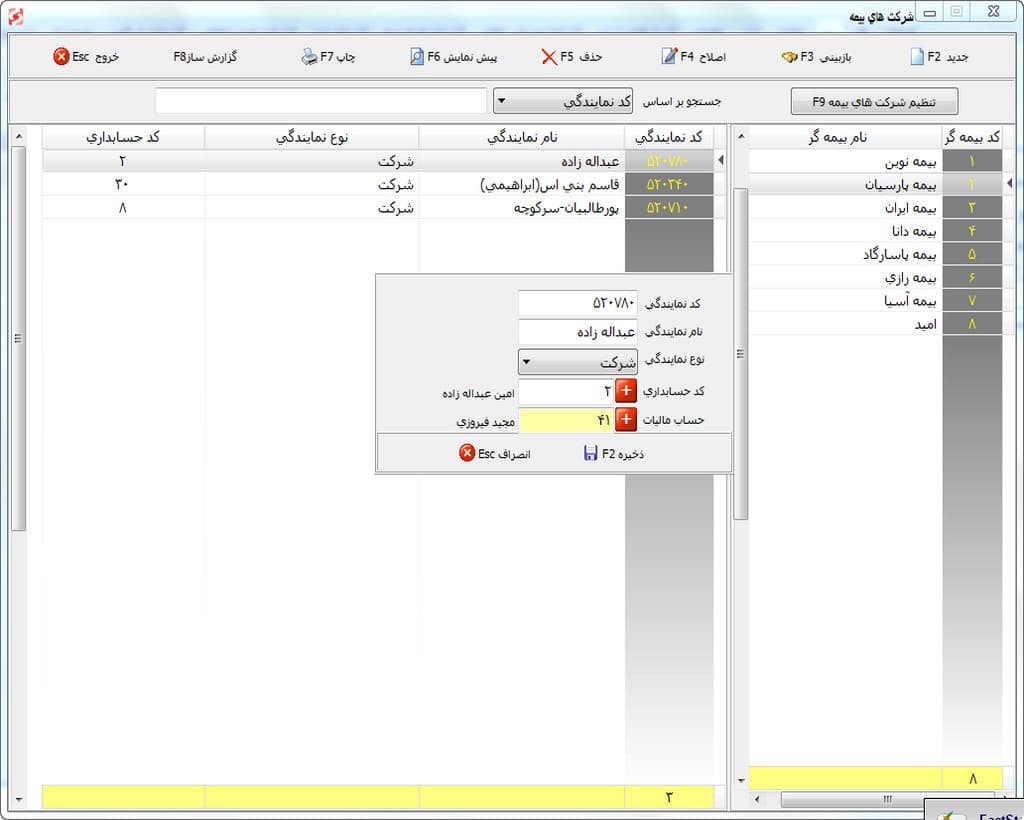Open تنظیم شرکت های بیمه F9 settings
1024x820 pixels.
(874, 102)
